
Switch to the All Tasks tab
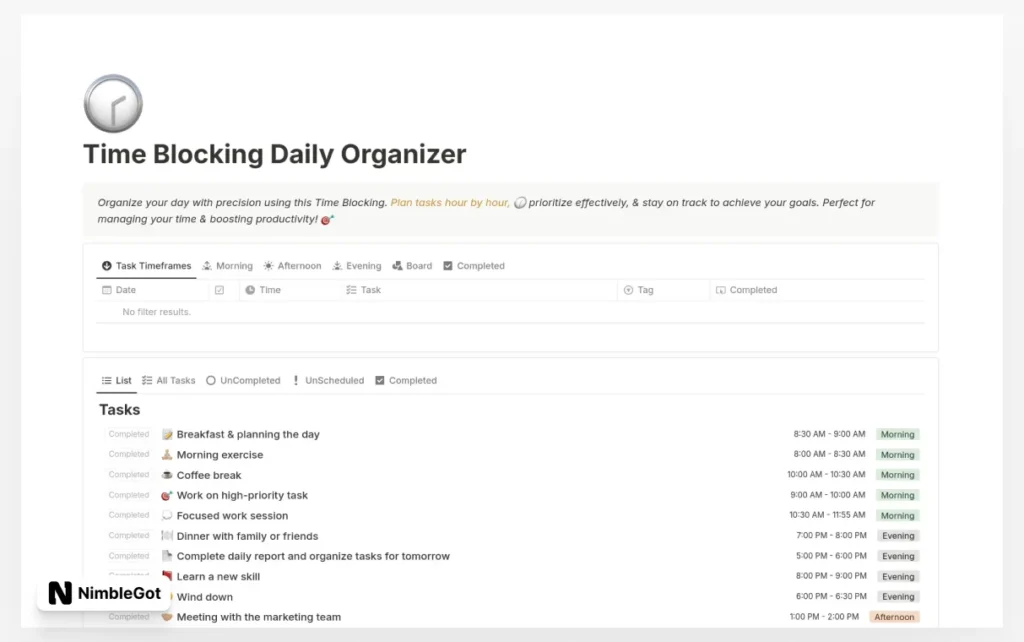168,380
